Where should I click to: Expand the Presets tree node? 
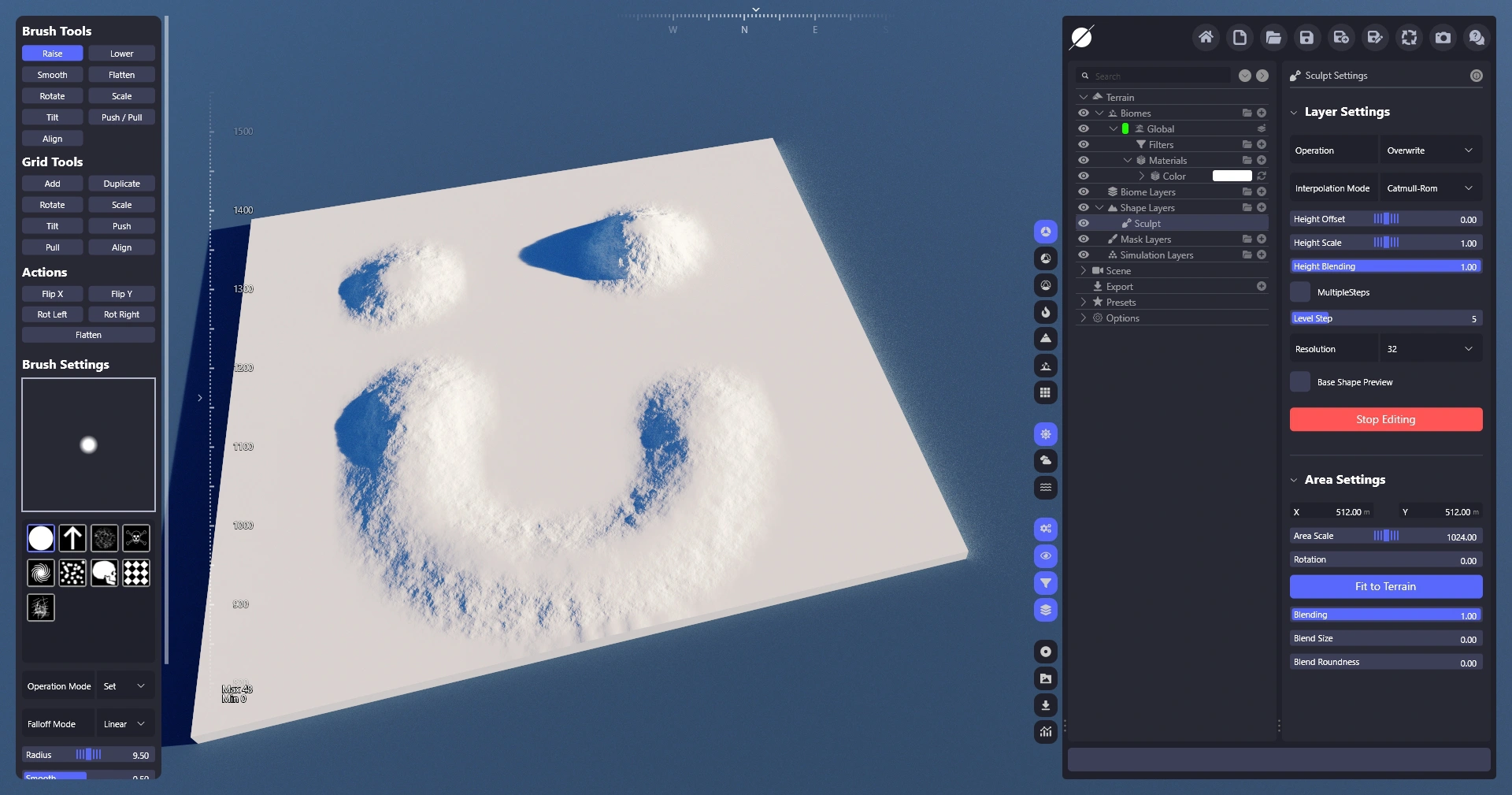click(x=1084, y=302)
